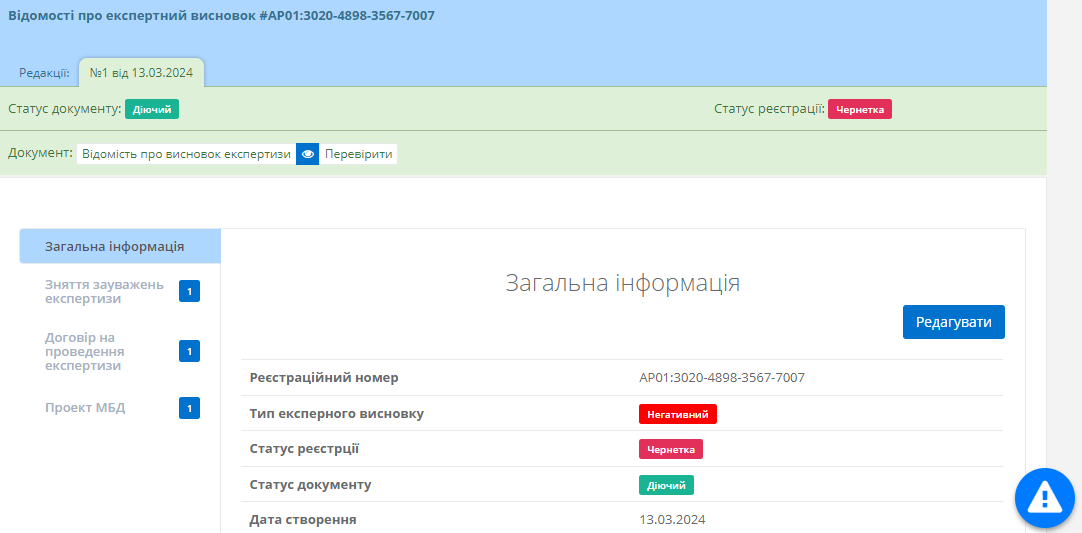Click the badge next to Договір на проведення експертизи
The image size is (1082, 533).
(x=189, y=351)
